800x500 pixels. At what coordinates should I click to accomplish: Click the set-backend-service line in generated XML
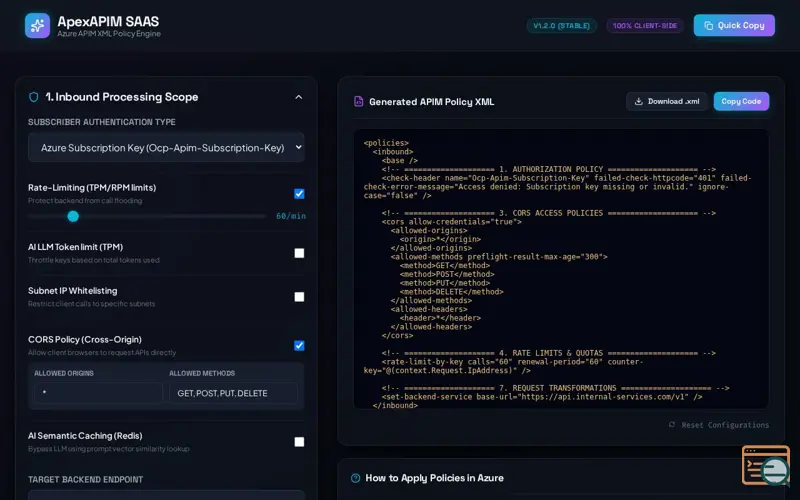point(542,396)
